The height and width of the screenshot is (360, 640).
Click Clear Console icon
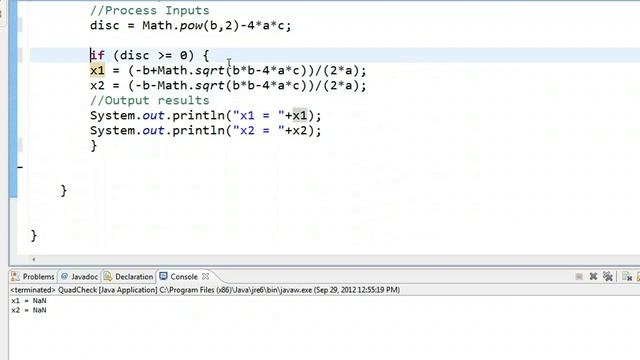pos(627,277)
